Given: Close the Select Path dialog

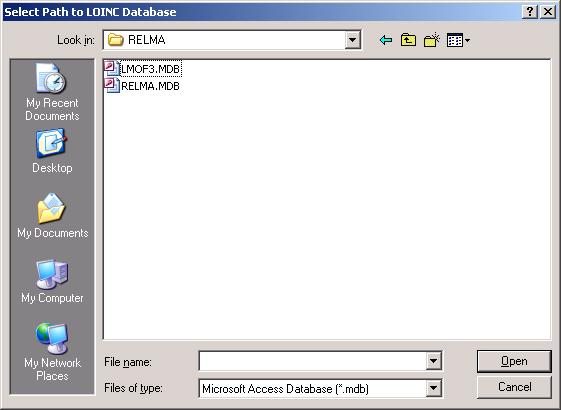Looking at the screenshot, I should pyautogui.click(x=548, y=12).
